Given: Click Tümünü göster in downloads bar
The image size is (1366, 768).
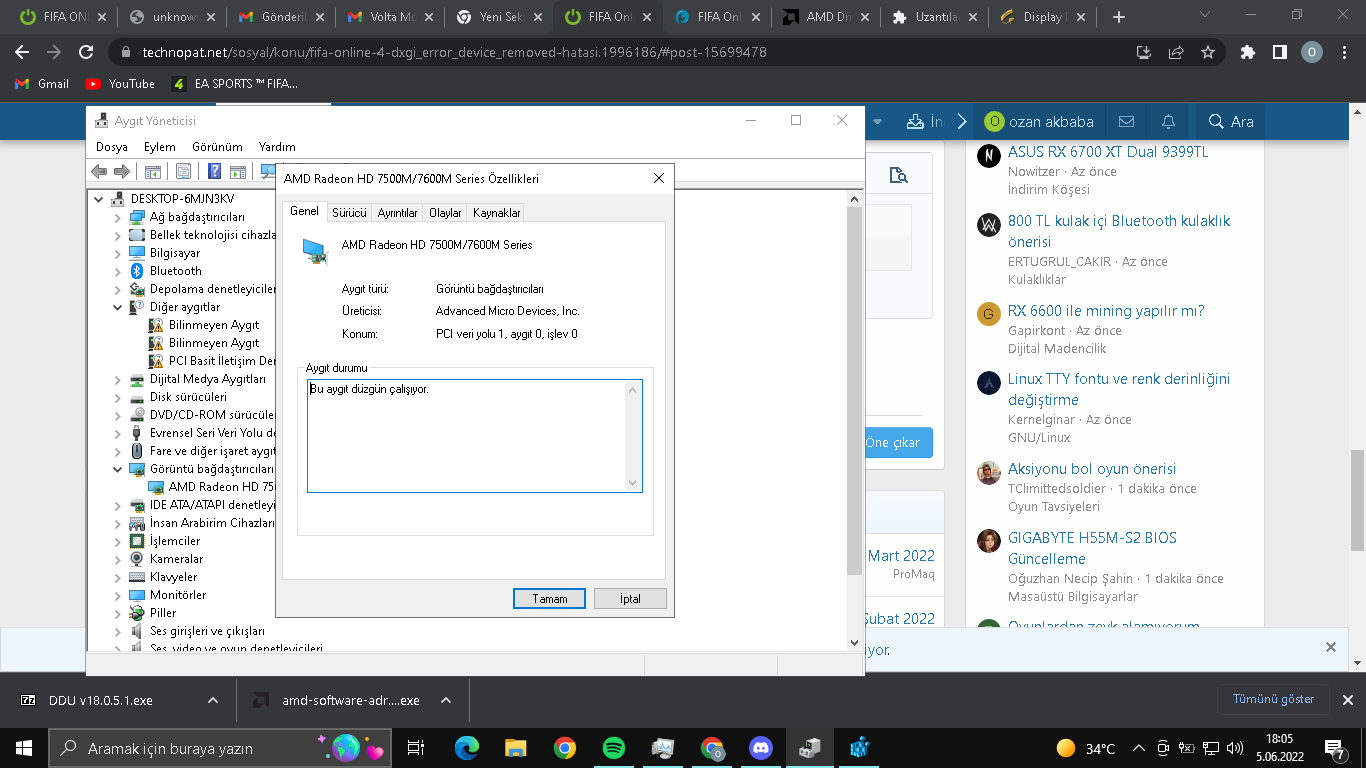Looking at the screenshot, I should (x=1273, y=699).
